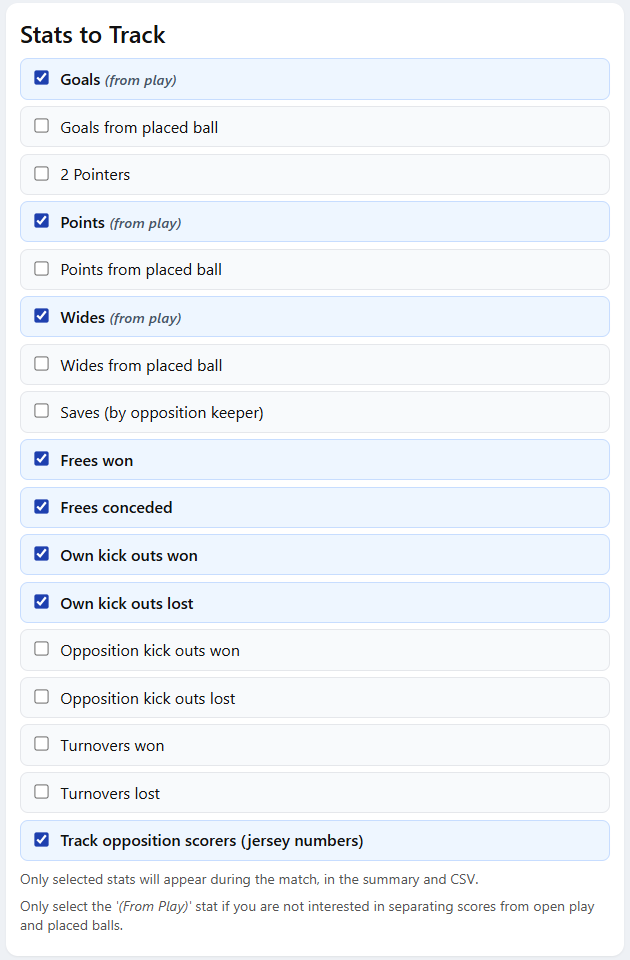Disable Points (from play) tracking
The image size is (630, 960).
tap(41, 221)
